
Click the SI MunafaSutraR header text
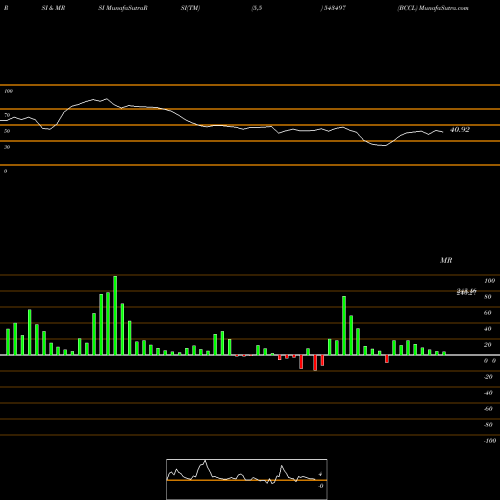pyautogui.click(x=123, y=8)
